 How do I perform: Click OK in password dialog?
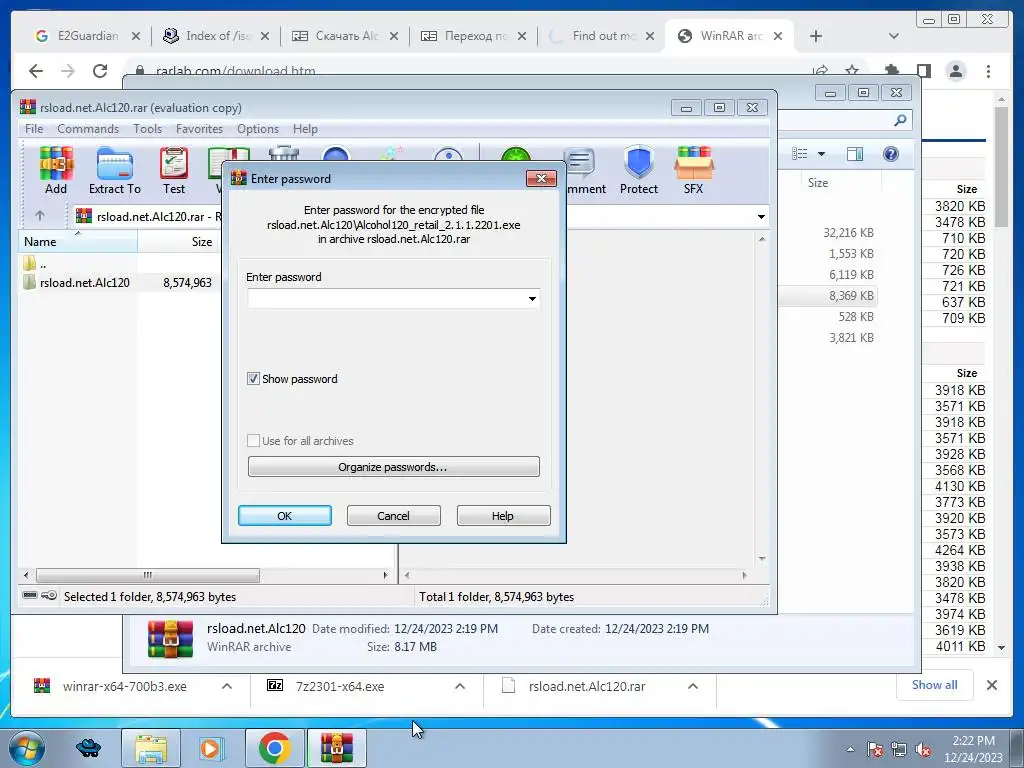pyautogui.click(x=285, y=515)
